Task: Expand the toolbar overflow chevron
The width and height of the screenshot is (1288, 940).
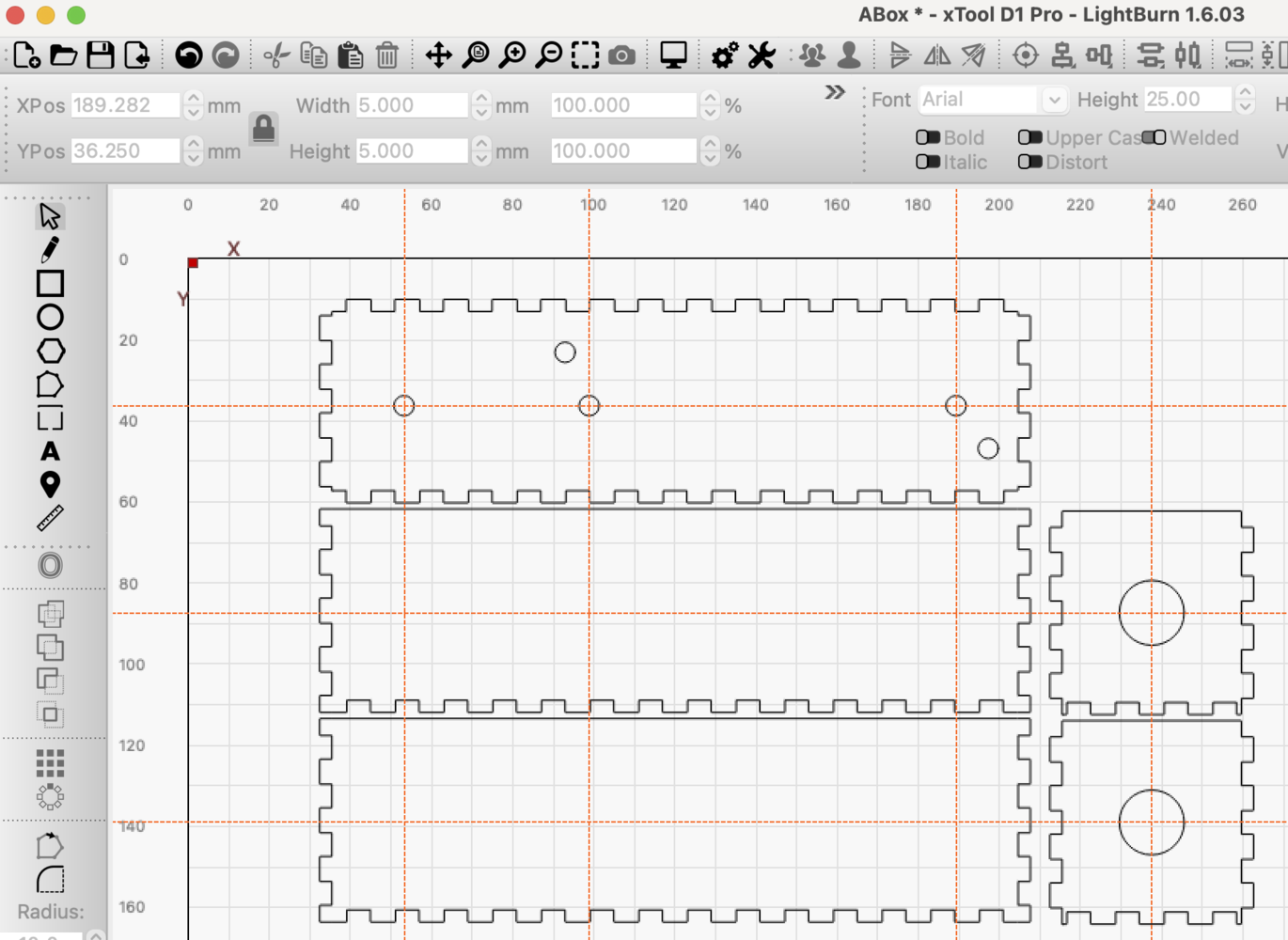Action: [x=835, y=92]
